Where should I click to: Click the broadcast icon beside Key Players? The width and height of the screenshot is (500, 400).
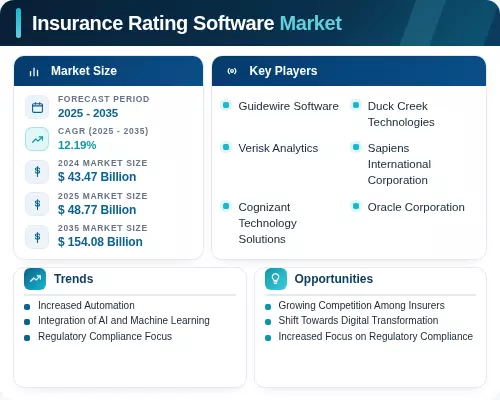tap(232, 71)
